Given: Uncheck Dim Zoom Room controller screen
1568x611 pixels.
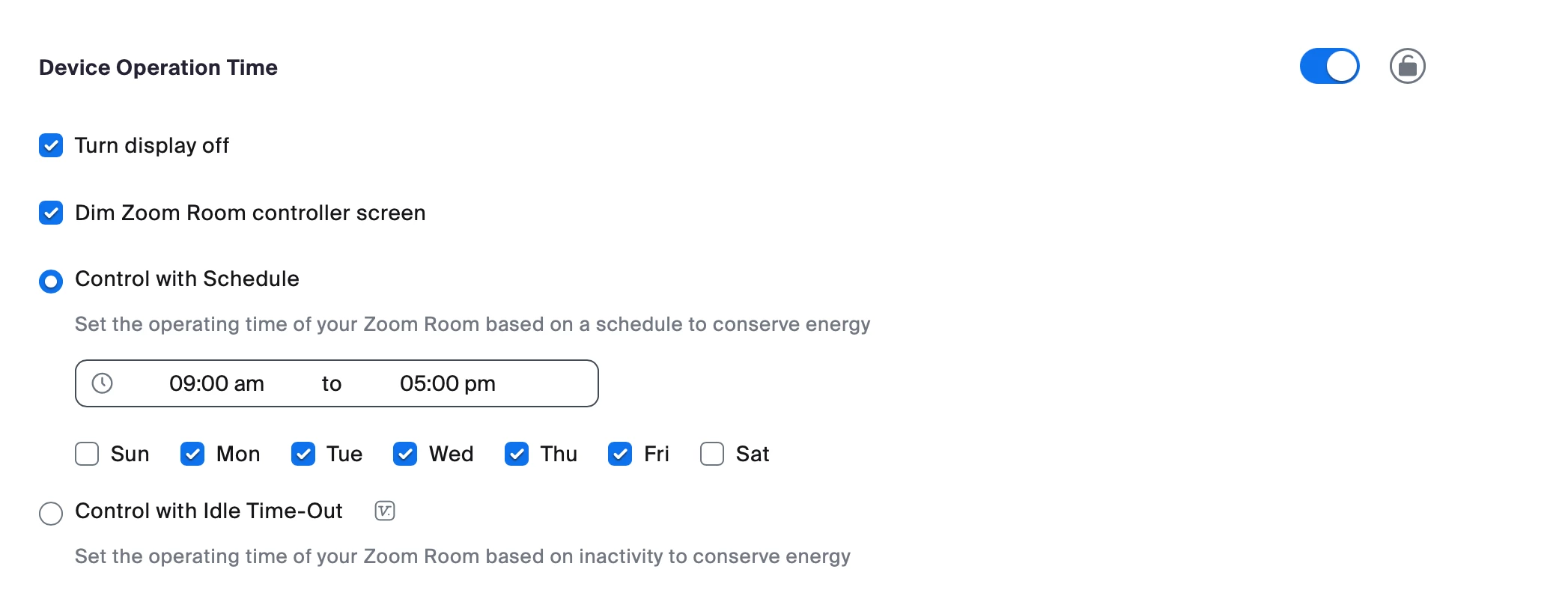Looking at the screenshot, I should click(51, 213).
